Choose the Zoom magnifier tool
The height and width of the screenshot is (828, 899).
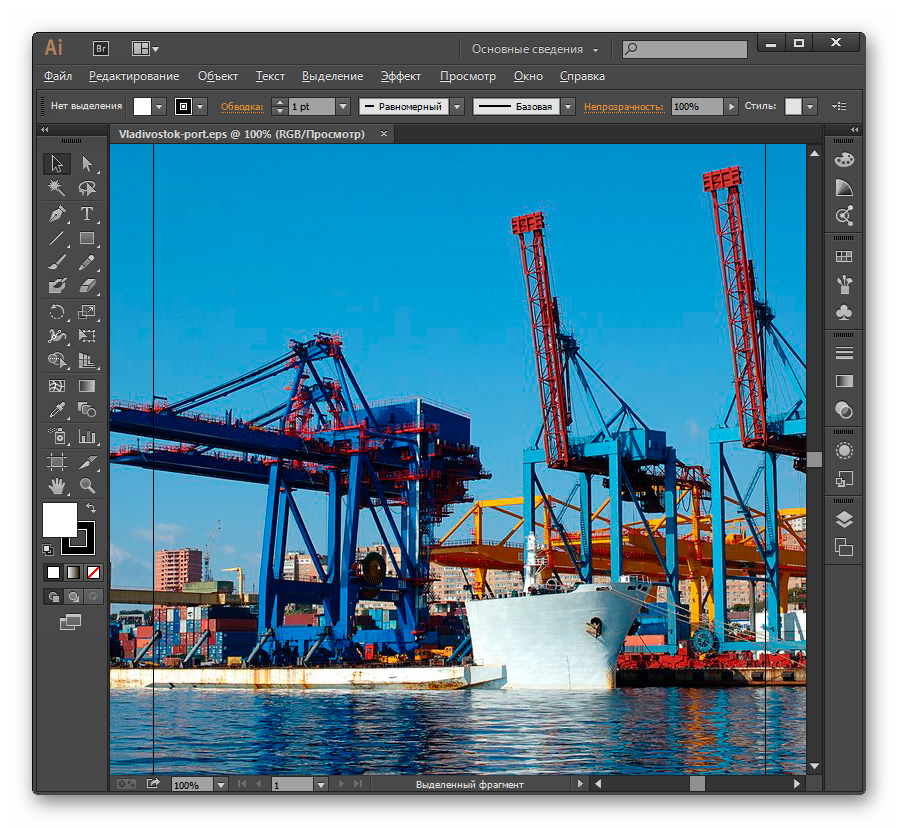tap(87, 486)
